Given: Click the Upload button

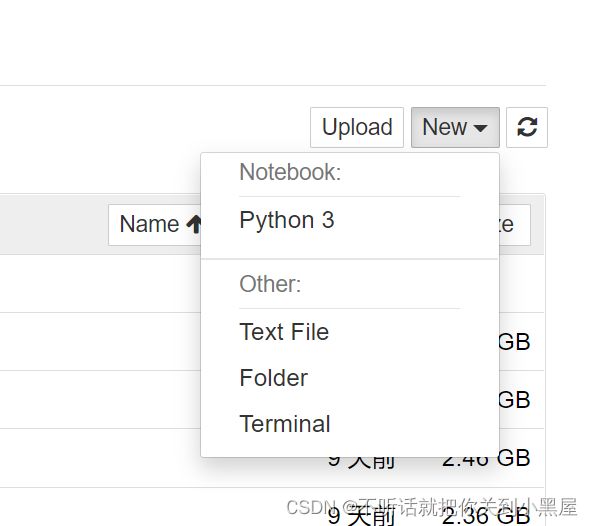Looking at the screenshot, I should click(357, 127).
